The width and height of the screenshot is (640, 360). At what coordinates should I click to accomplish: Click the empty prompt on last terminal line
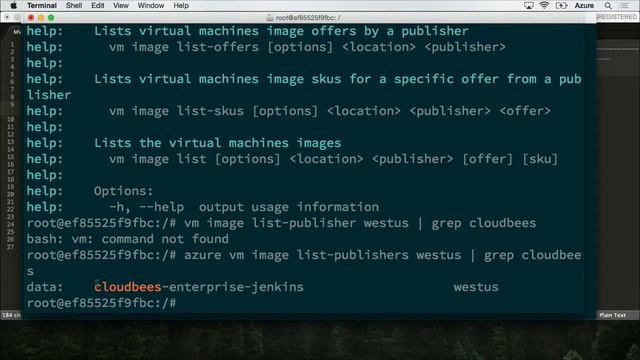tap(101, 303)
